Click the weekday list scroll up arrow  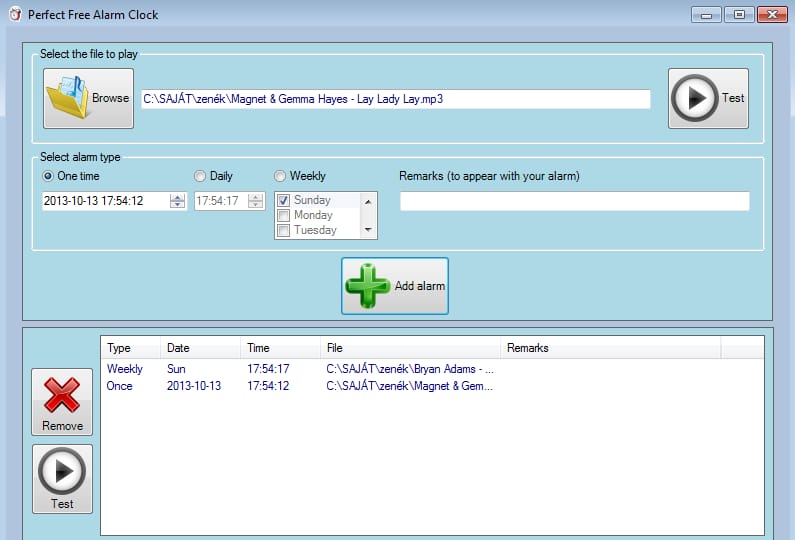pos(368,202)
